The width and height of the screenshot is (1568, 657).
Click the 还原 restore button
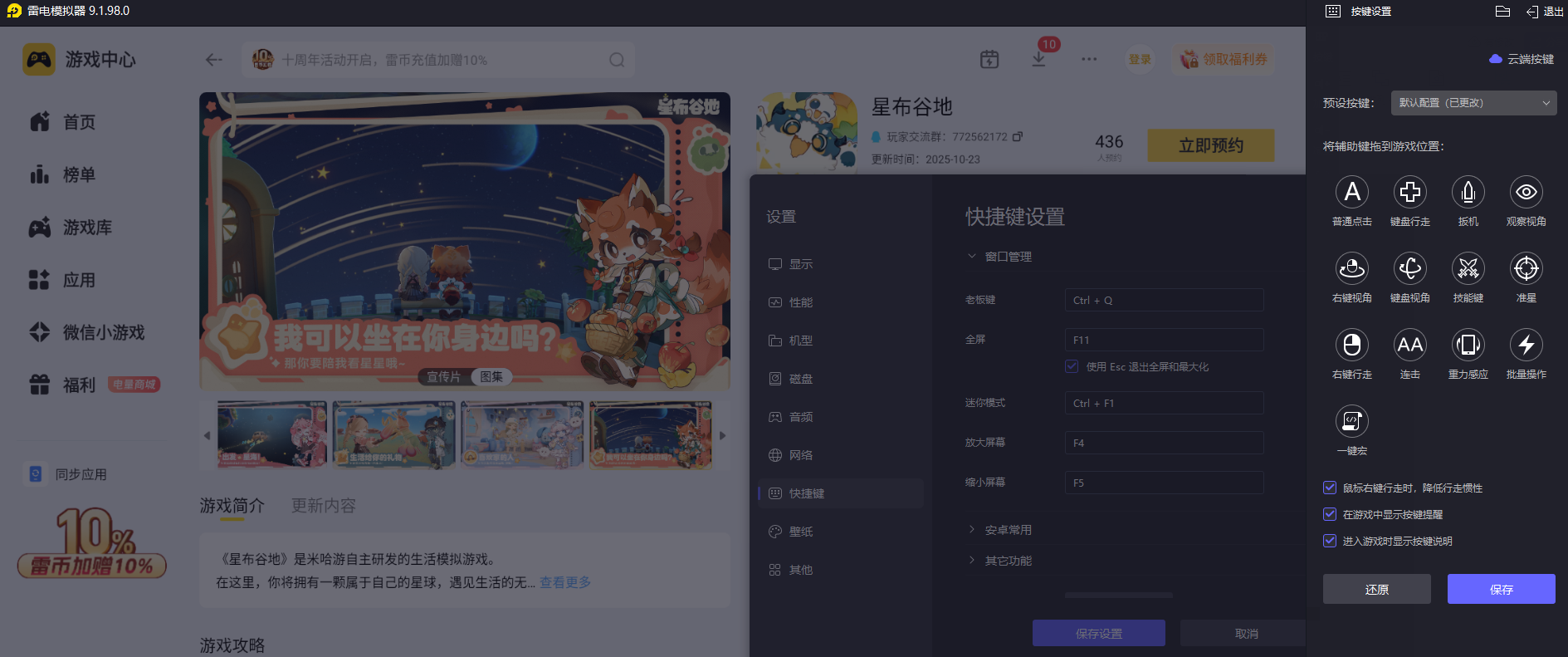click(1376, 589)
